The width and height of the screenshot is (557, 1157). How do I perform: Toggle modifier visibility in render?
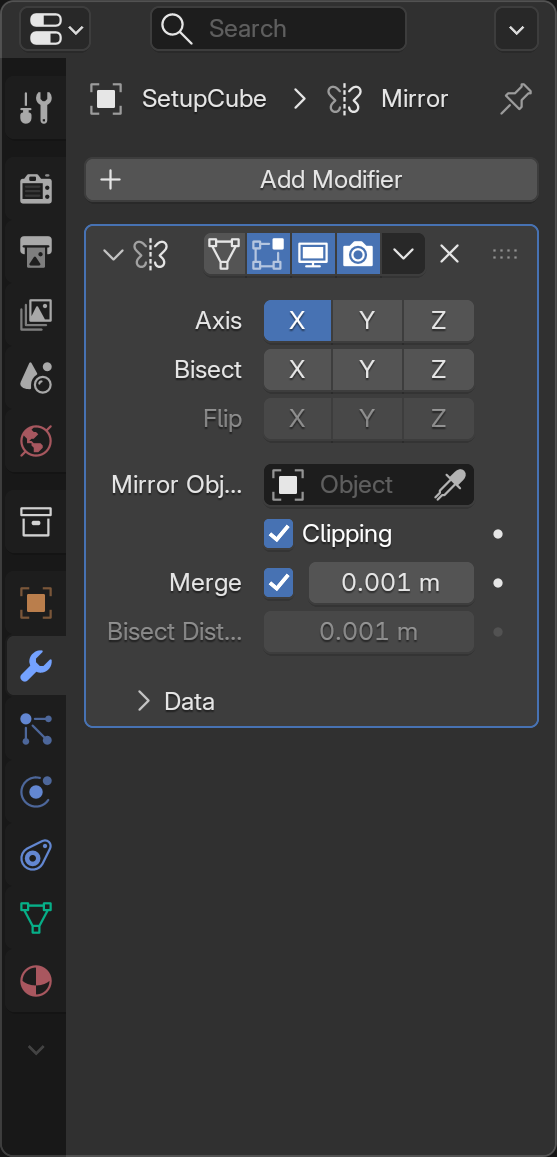coord(359,255)
